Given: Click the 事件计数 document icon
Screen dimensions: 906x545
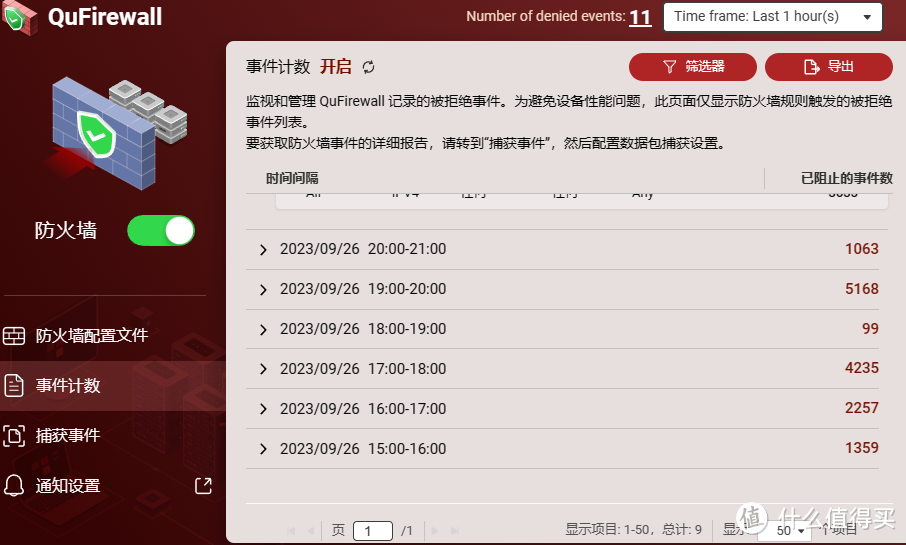Looking at the screenshot, I should [x=13, y=385].
